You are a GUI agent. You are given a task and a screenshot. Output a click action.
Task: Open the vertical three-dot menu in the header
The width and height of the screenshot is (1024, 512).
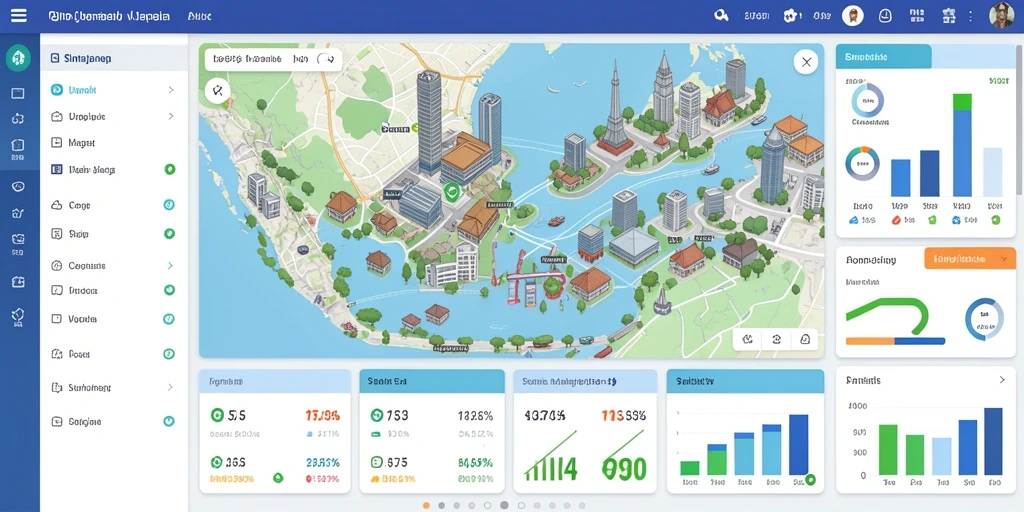point(971,16)
